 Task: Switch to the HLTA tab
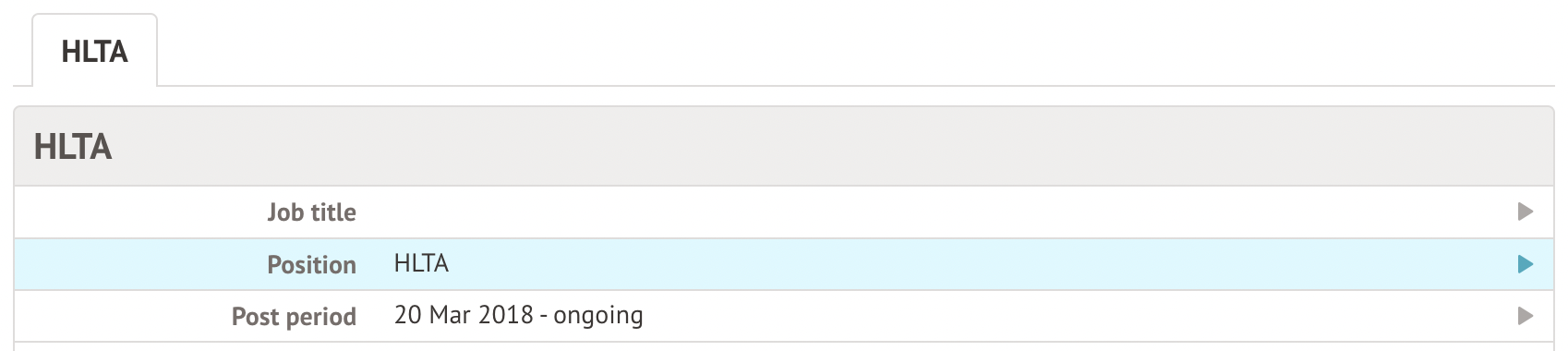94,51
